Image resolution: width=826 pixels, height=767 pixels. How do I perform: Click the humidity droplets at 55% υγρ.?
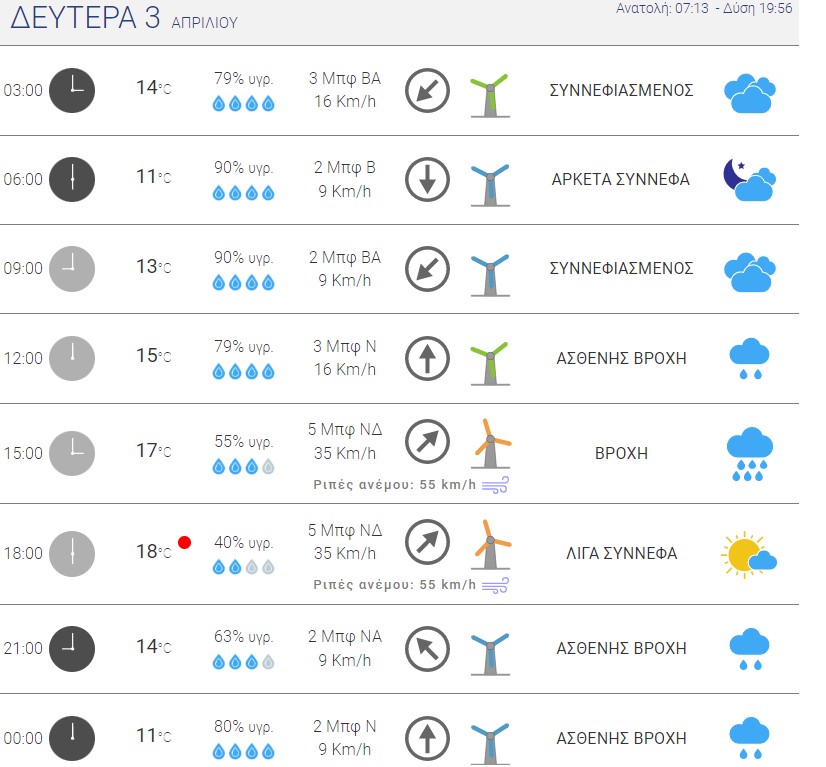[x=243, y=466]
